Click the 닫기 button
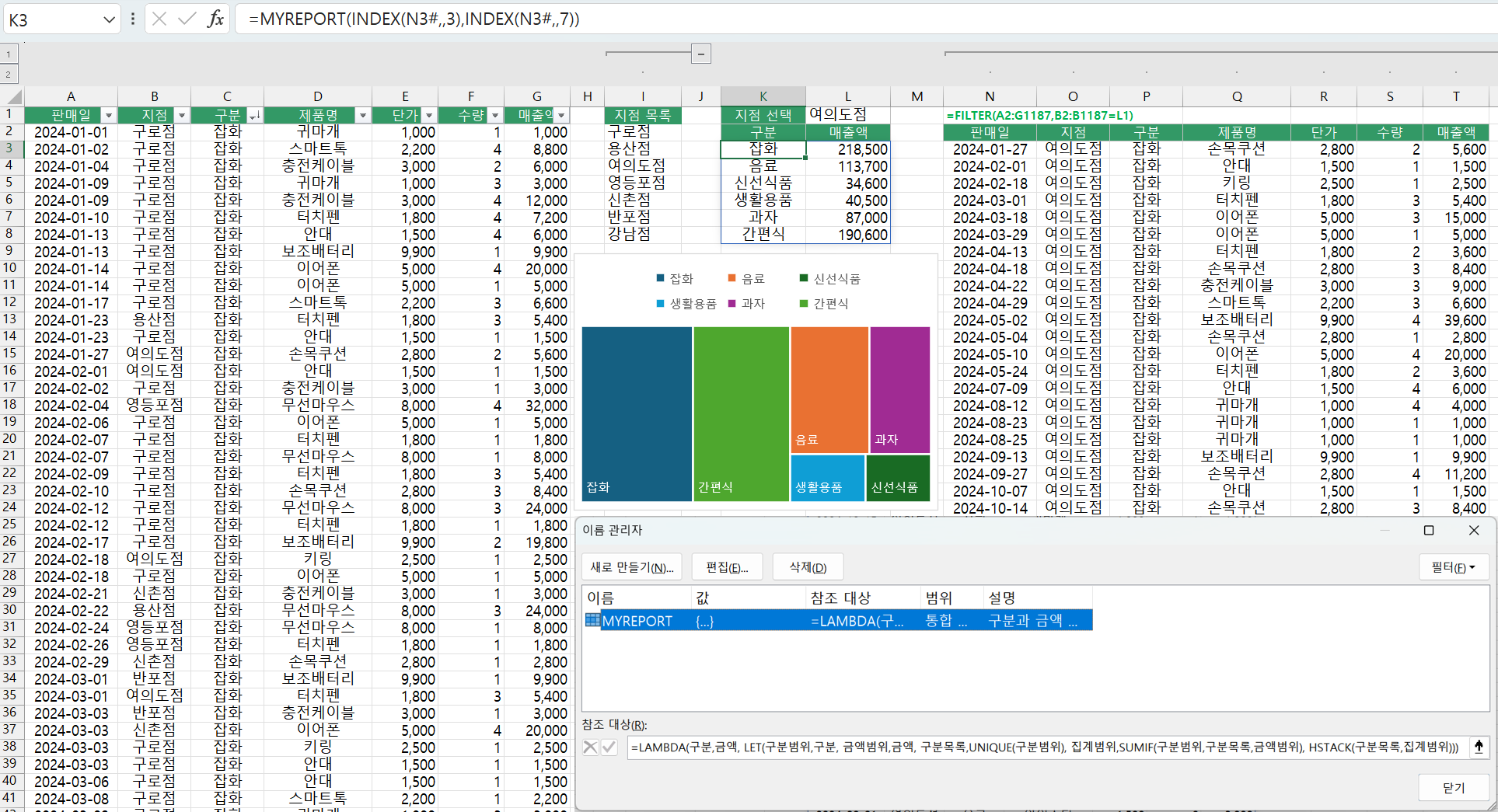Screen dimensions: 1498x812 pyautogui.click(x=1453, y=788)
